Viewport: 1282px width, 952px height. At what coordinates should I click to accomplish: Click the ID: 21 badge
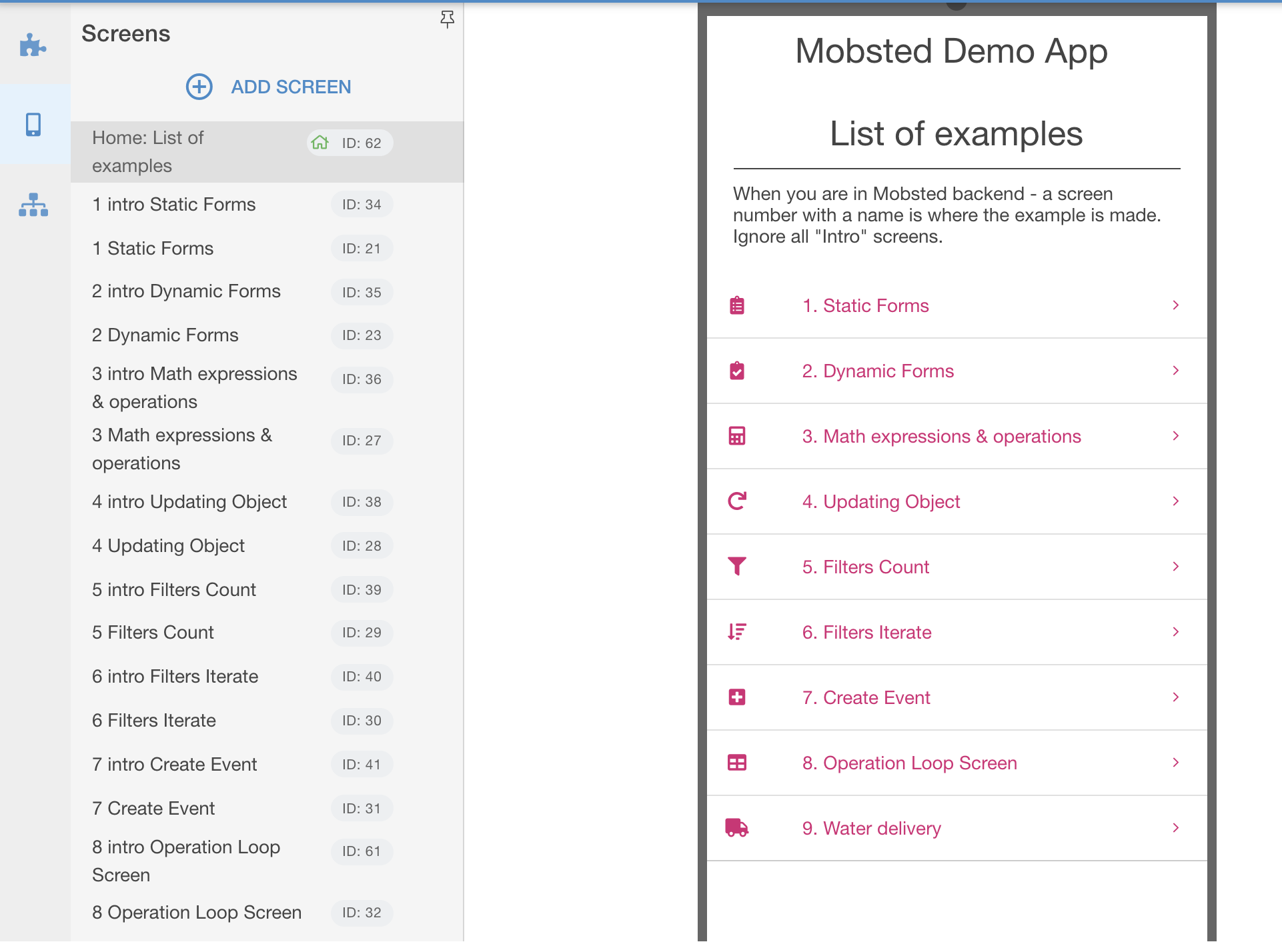pos(362,249)
